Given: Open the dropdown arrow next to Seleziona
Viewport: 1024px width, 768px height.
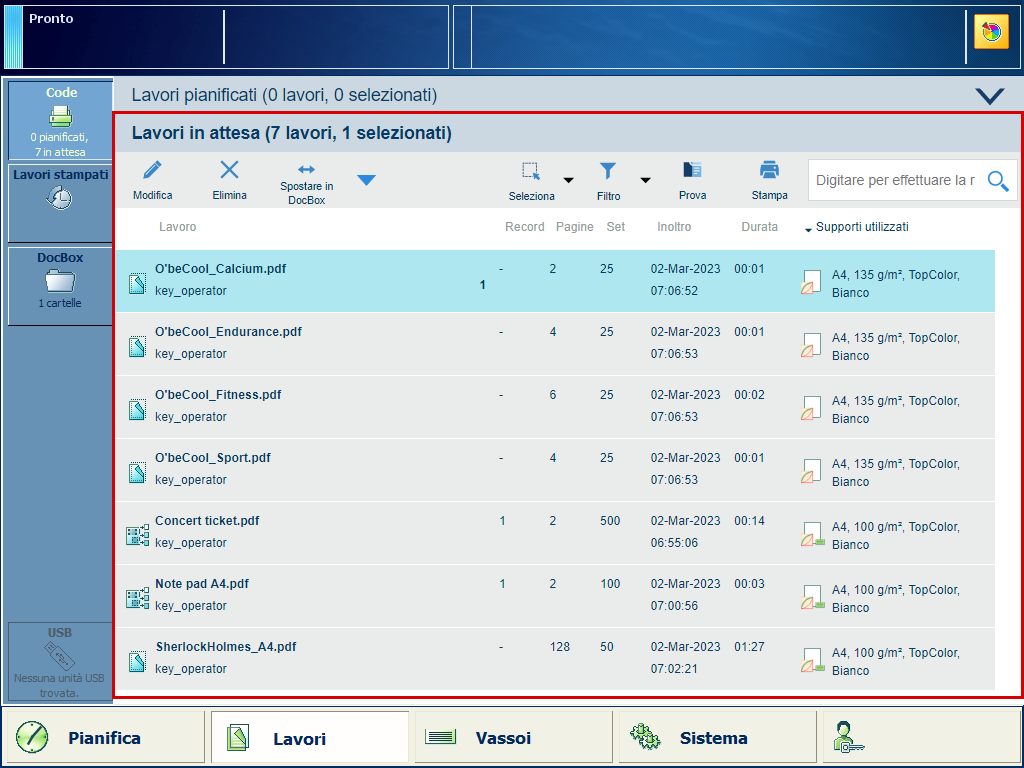Looking at the screenshot, I should tap(569, 180).
